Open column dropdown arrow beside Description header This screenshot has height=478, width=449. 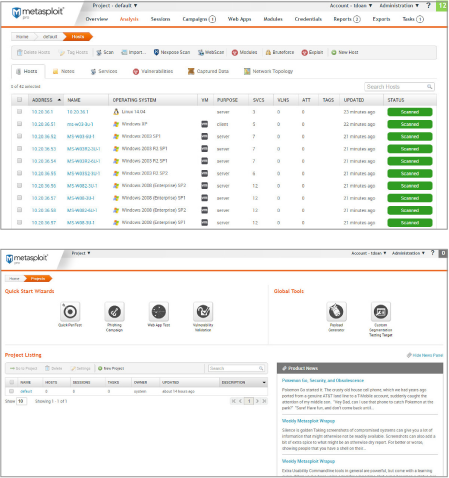point(264,382)
